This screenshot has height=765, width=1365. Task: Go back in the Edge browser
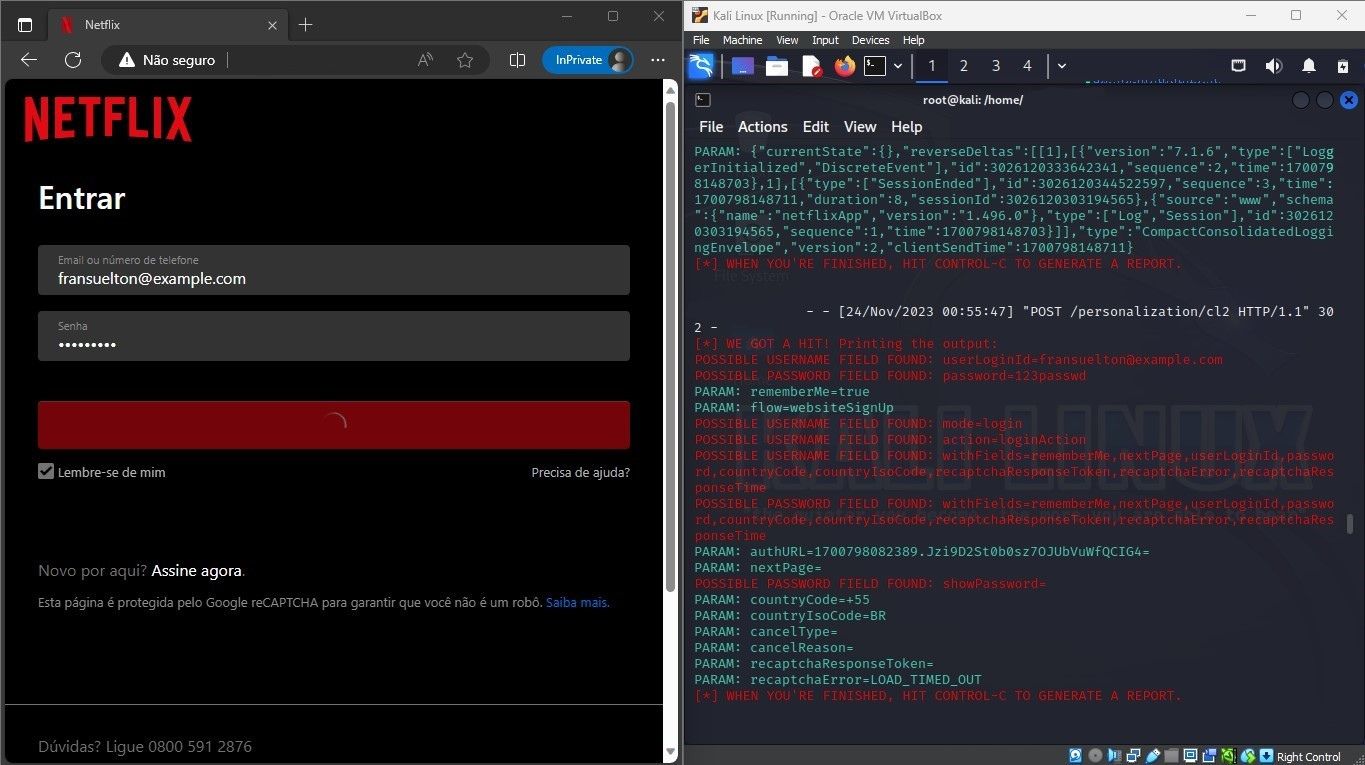28,60
